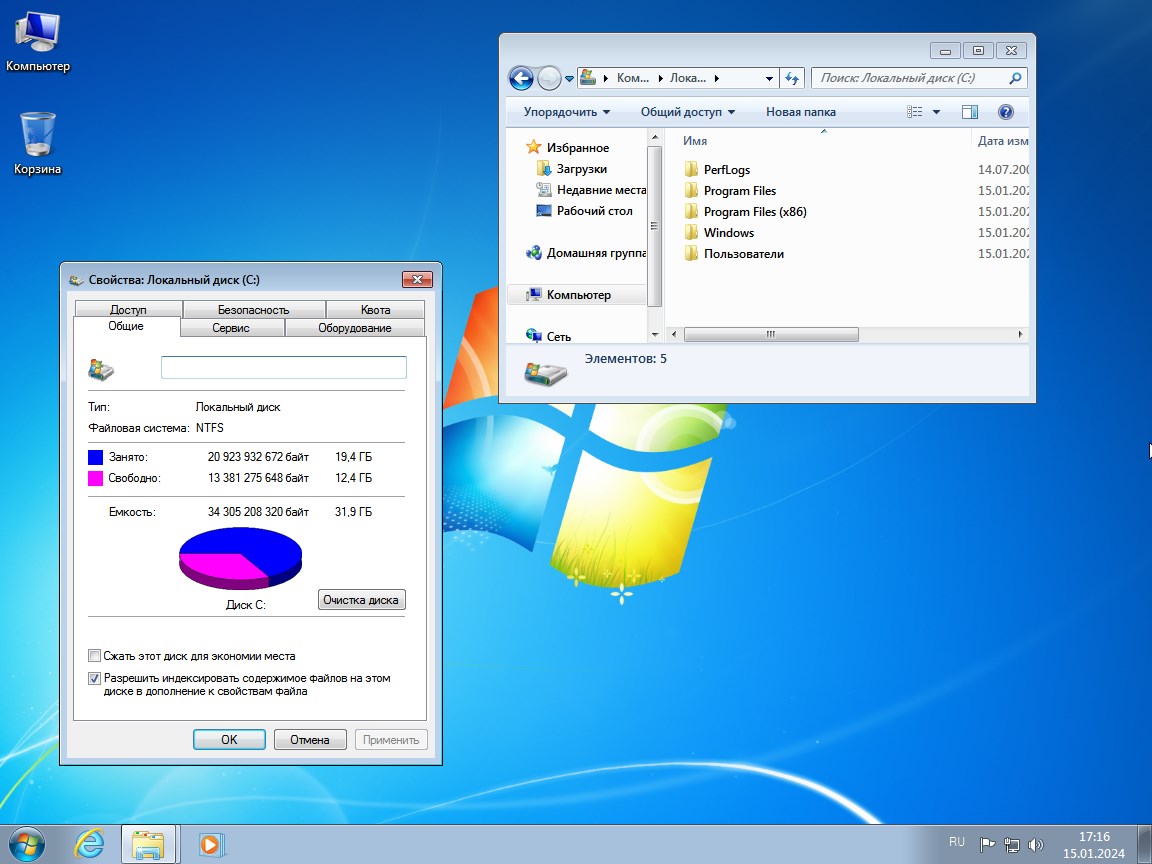The image size is (1152, 864).
Task: Click the volume speaker tray icon
Action: 1035,844
